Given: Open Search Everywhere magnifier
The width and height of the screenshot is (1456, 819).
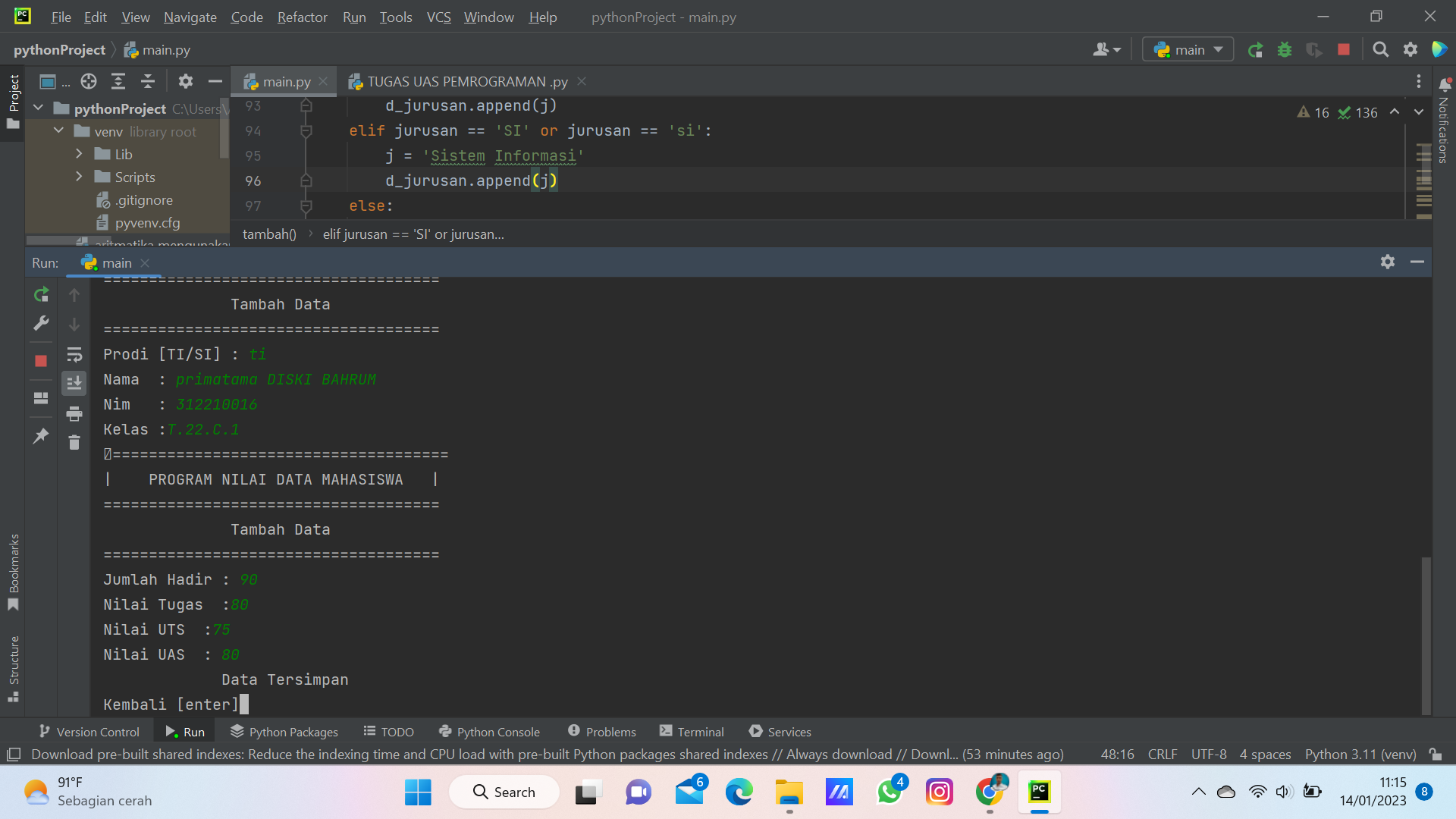Looking at the screenshot, I should click(x=1380, y=49).
